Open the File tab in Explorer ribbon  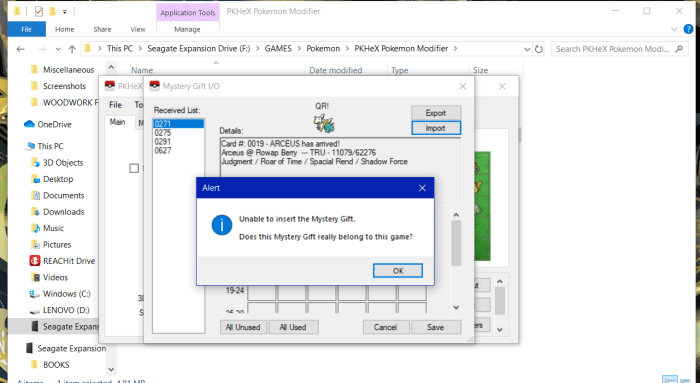click(27, 29)
